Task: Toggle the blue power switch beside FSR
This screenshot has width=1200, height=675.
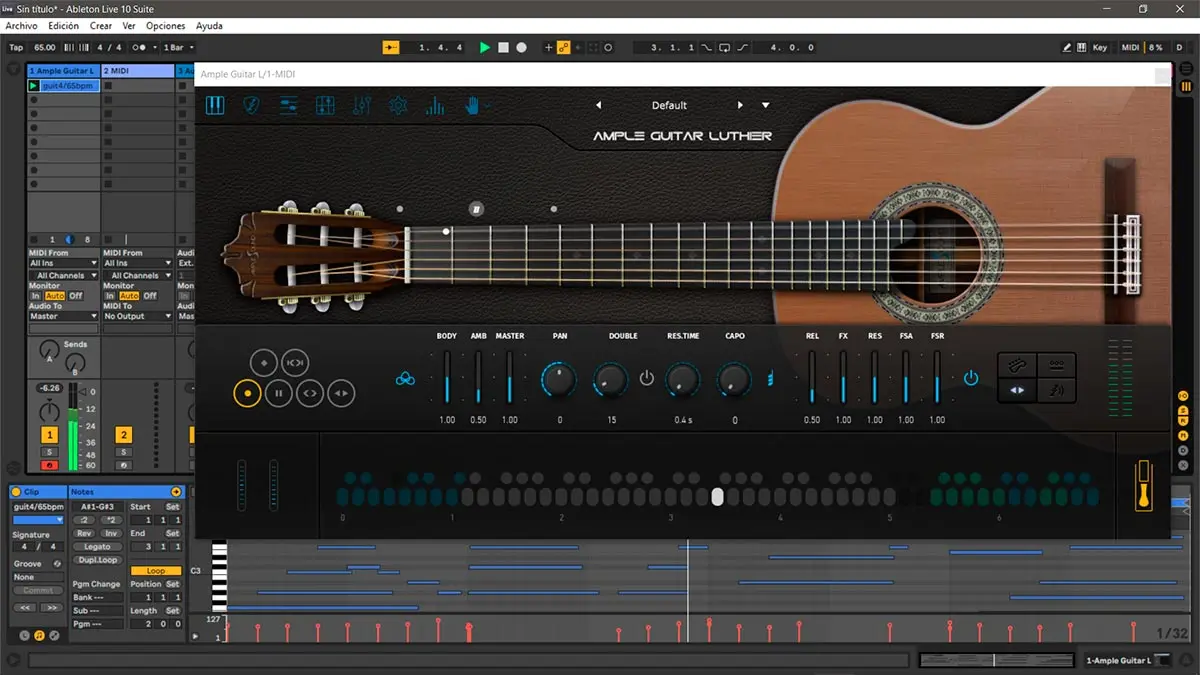Action: point(971,378)
